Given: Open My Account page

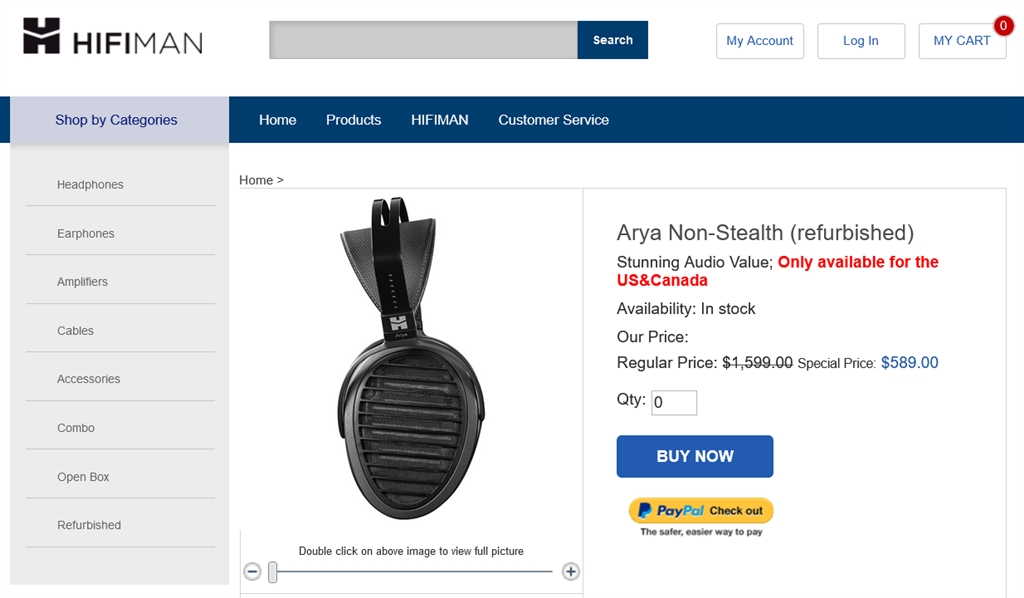Looking at the screenshot, I should click(x=759, y=41).
